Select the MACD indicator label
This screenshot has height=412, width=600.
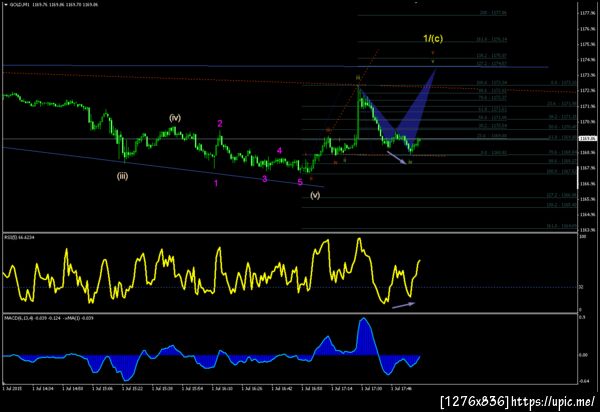pos(49,318)
